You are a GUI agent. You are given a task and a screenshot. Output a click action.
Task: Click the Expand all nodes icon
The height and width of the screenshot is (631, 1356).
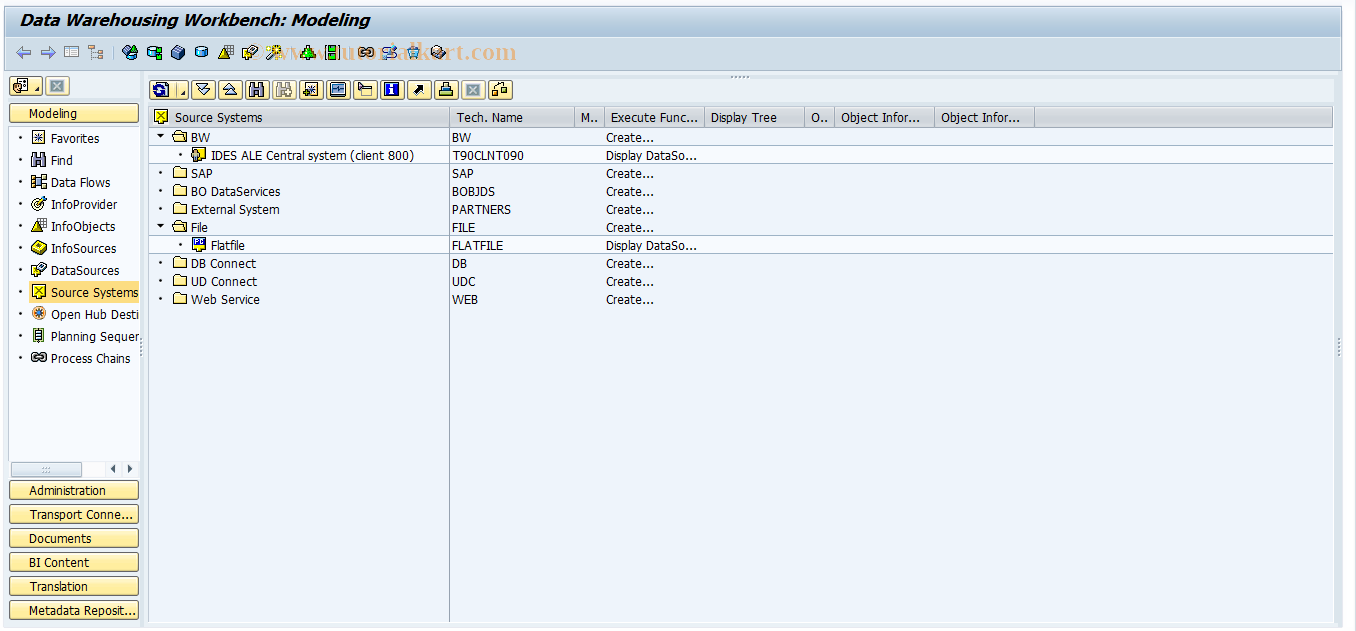[x=203, y=90]
